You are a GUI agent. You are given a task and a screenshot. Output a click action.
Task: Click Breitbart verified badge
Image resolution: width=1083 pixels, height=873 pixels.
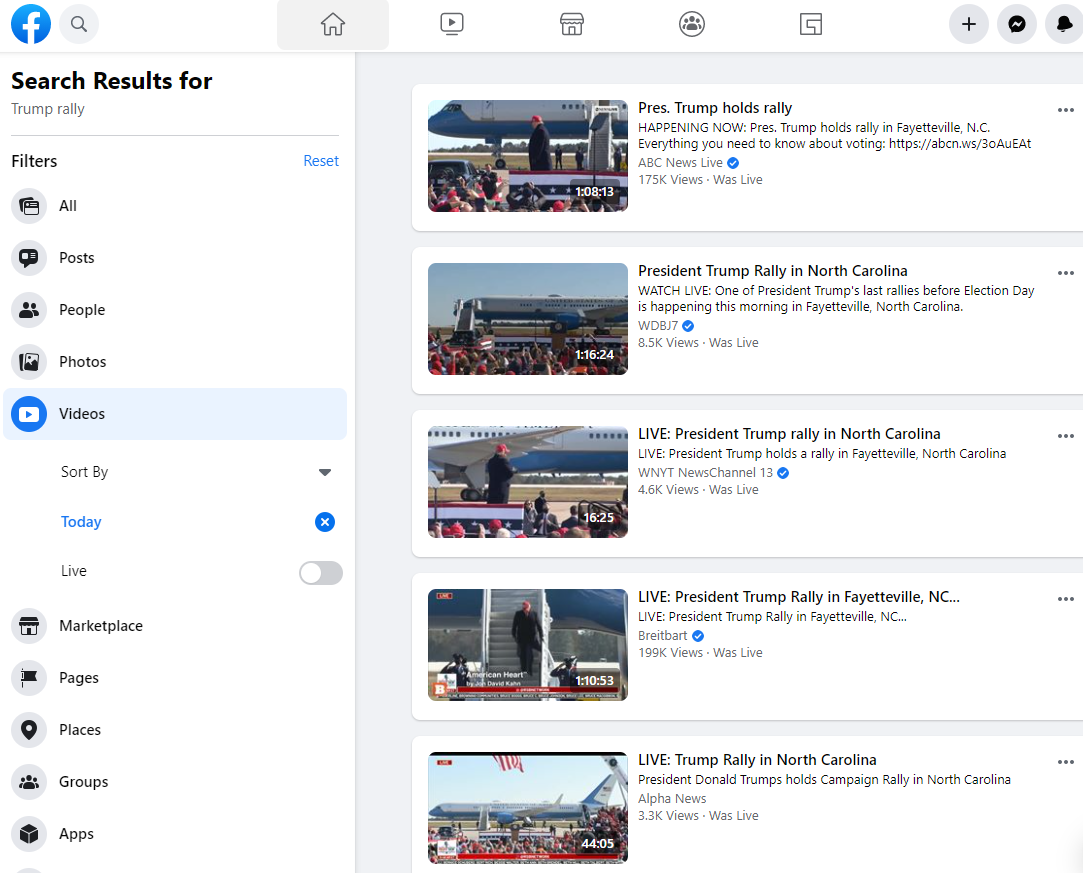pyautogui.click(x=698, y=636)
